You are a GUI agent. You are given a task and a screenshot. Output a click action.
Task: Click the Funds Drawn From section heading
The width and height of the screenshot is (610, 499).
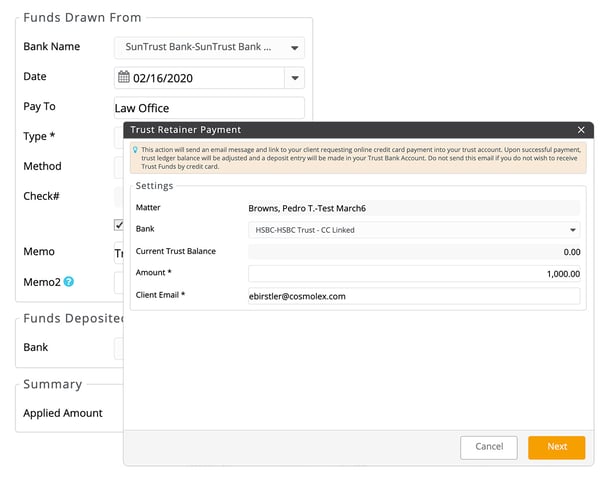(82, 18)
